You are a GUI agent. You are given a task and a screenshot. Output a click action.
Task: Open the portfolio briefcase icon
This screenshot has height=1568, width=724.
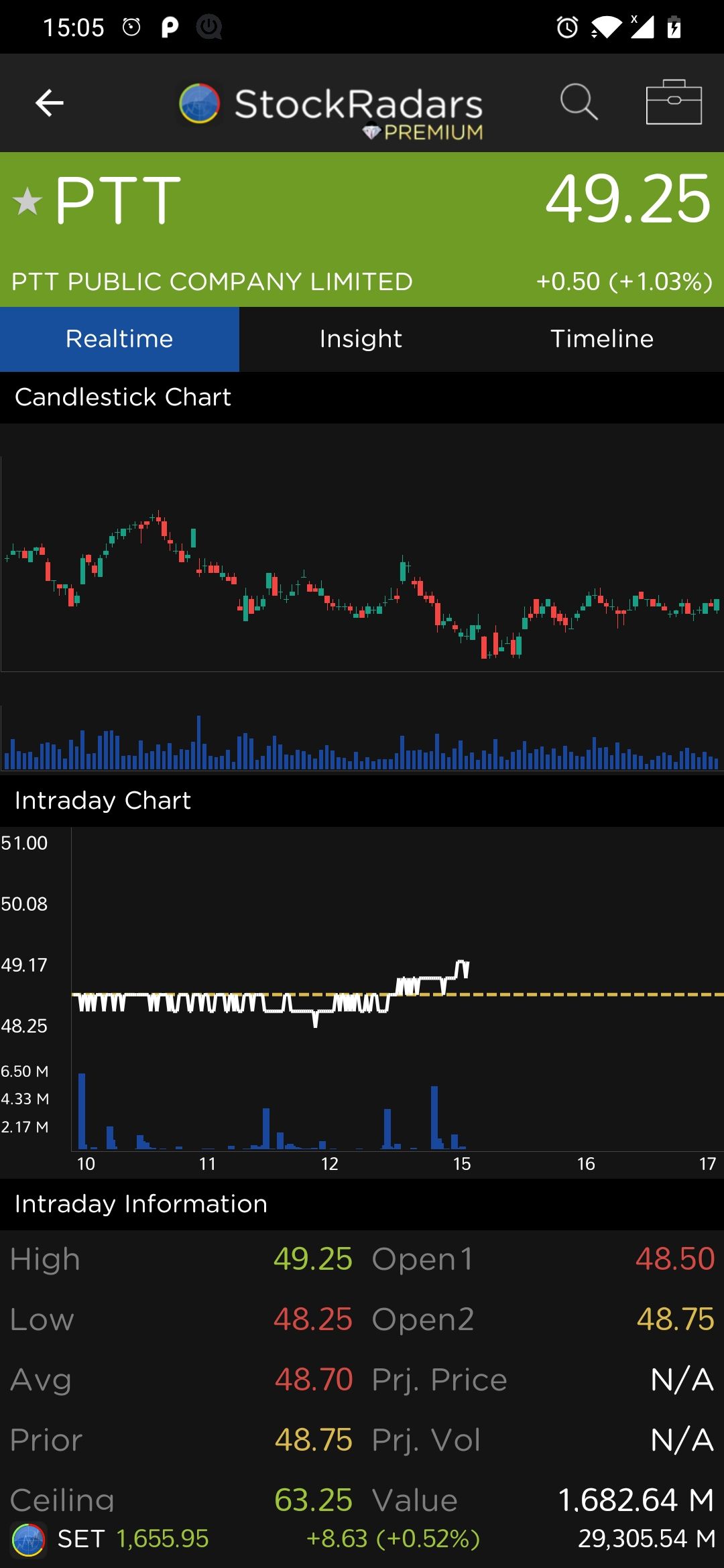[x=674, y=103]
